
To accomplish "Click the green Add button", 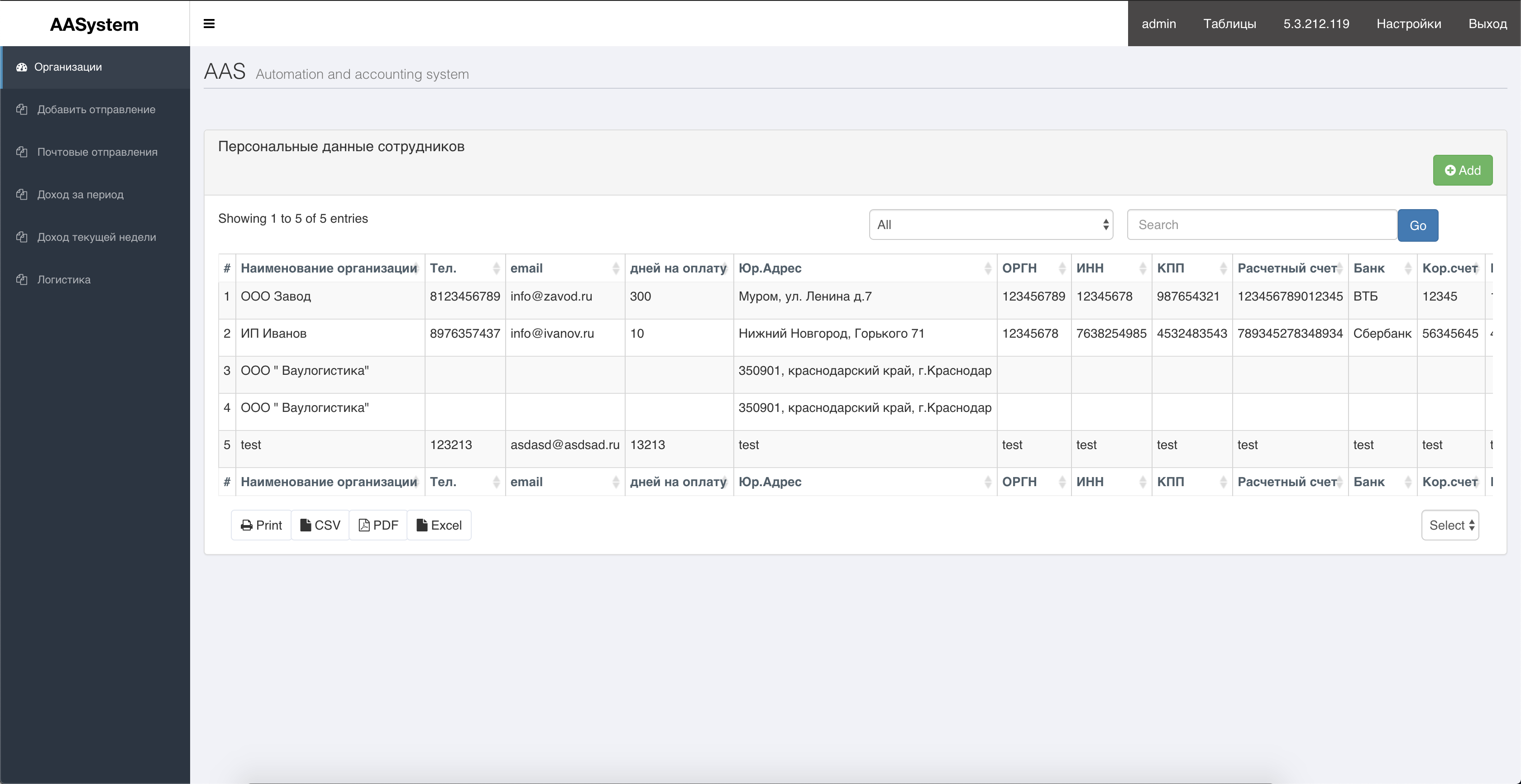I will click(1462, 171).
